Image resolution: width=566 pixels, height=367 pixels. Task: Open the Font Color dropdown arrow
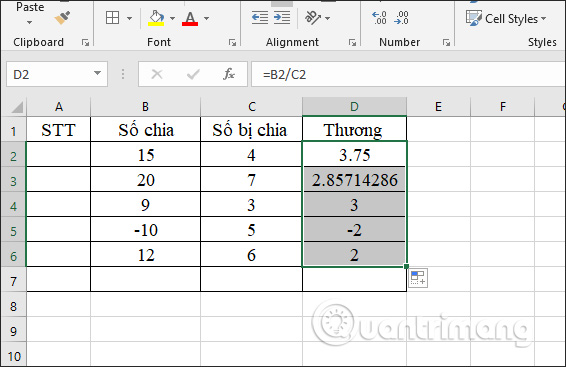tap(206, 18)
